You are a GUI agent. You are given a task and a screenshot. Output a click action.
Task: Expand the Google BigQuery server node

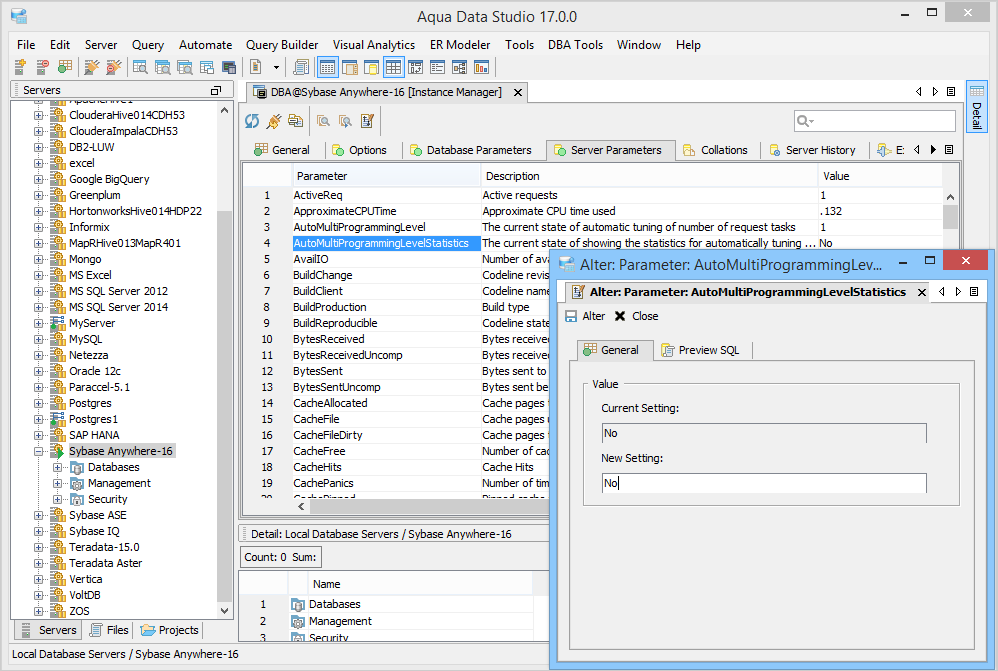click(x=38, y=180)
